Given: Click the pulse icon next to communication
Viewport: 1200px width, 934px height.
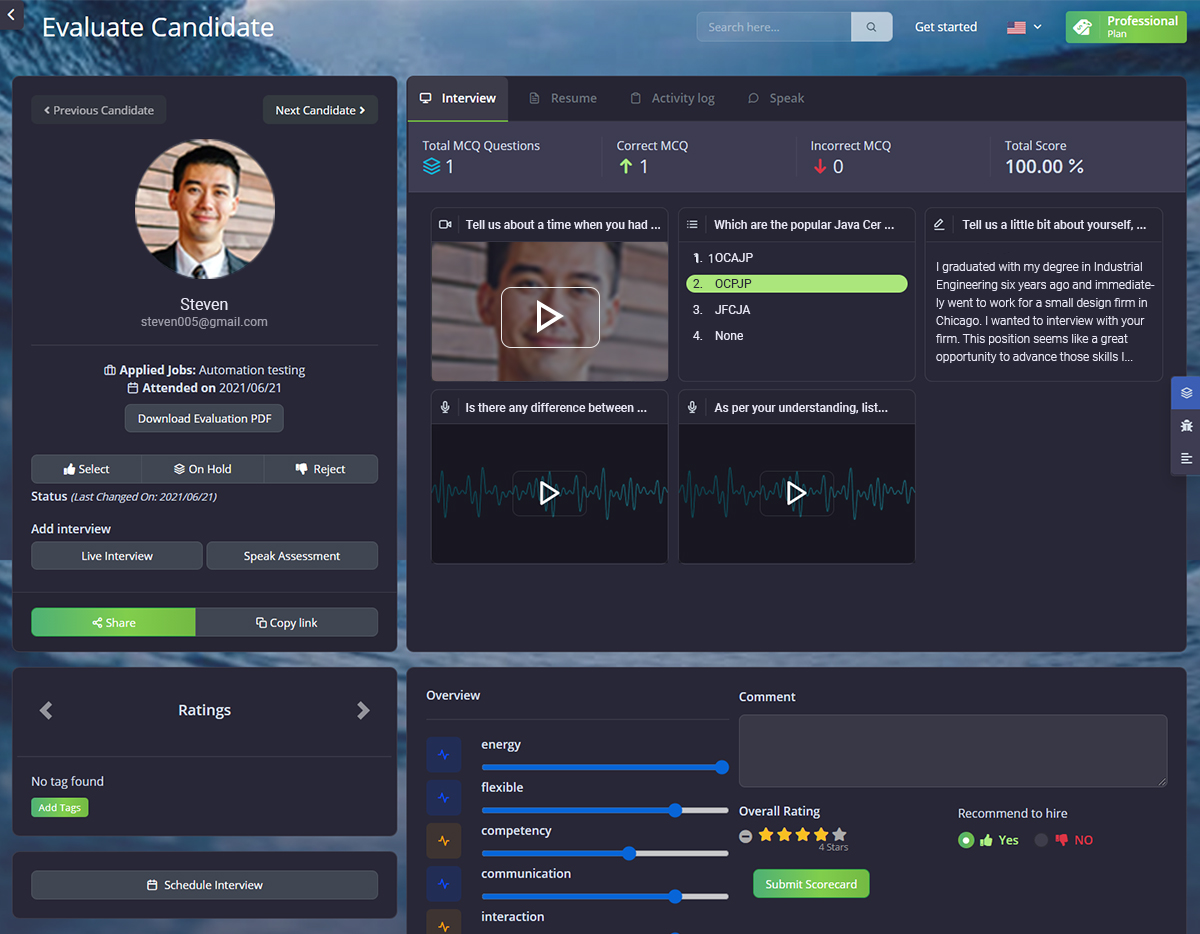Looking at the screenshot, I should coord(444,884).
